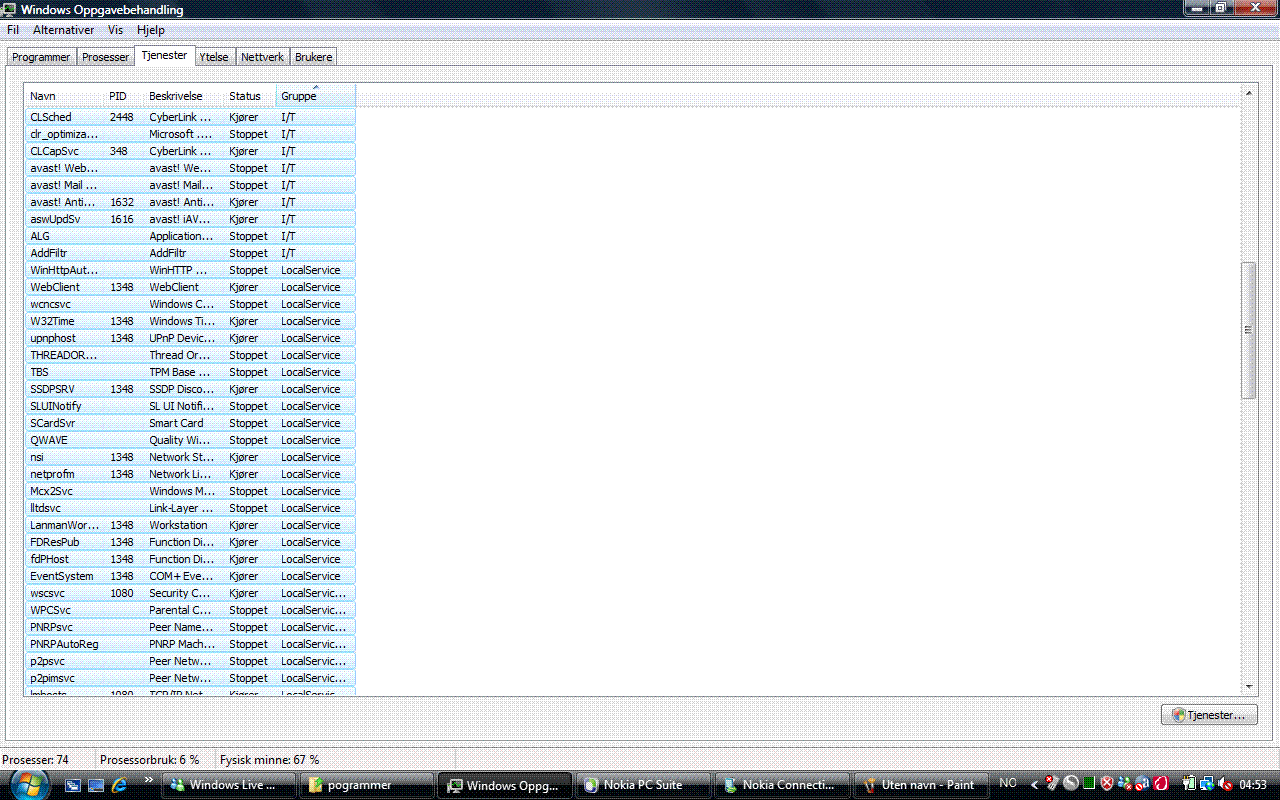Select the TBS service row

tap(190, 372)
